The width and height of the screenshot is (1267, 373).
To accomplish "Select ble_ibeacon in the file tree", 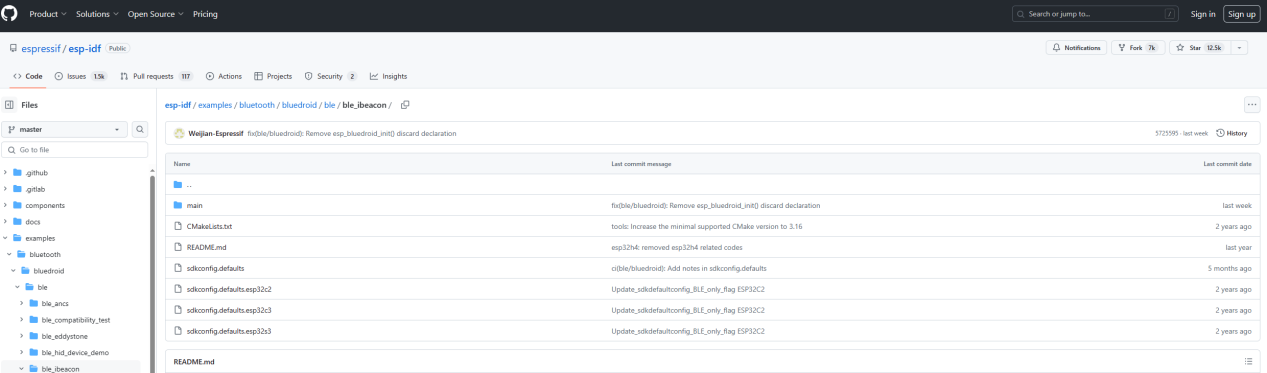I will coord(60,369).
